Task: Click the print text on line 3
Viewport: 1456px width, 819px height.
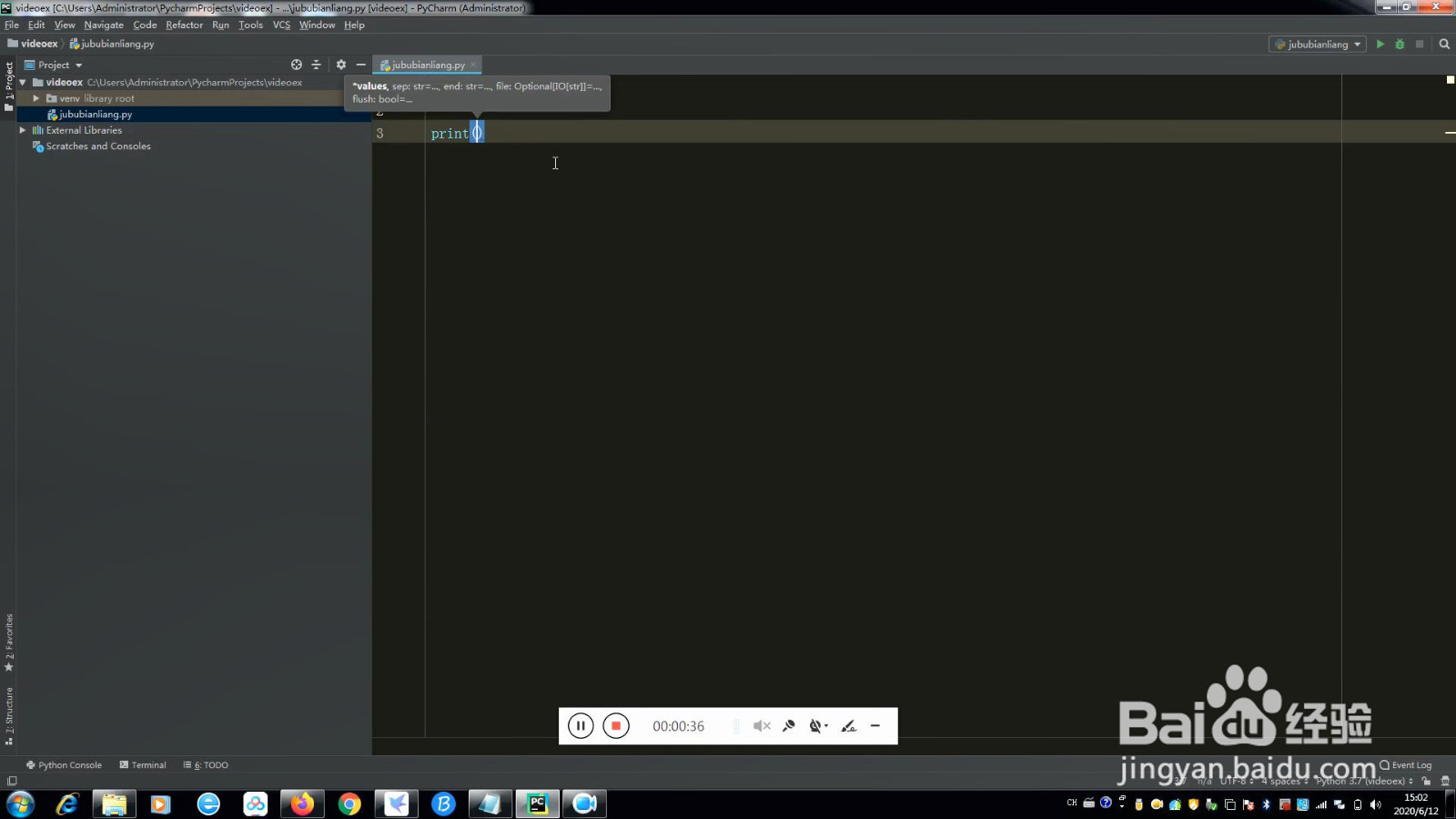Action: pyautogui.click(x=450, y=134)
